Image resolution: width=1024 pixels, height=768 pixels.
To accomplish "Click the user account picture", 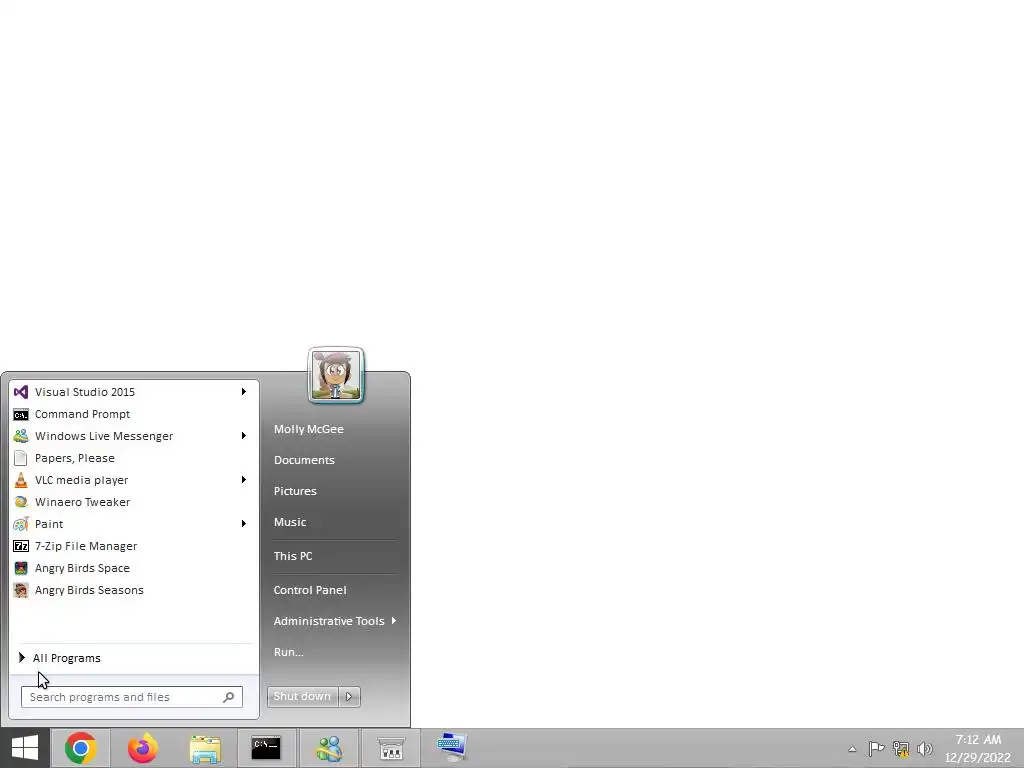I will click(x=336, y=376).
